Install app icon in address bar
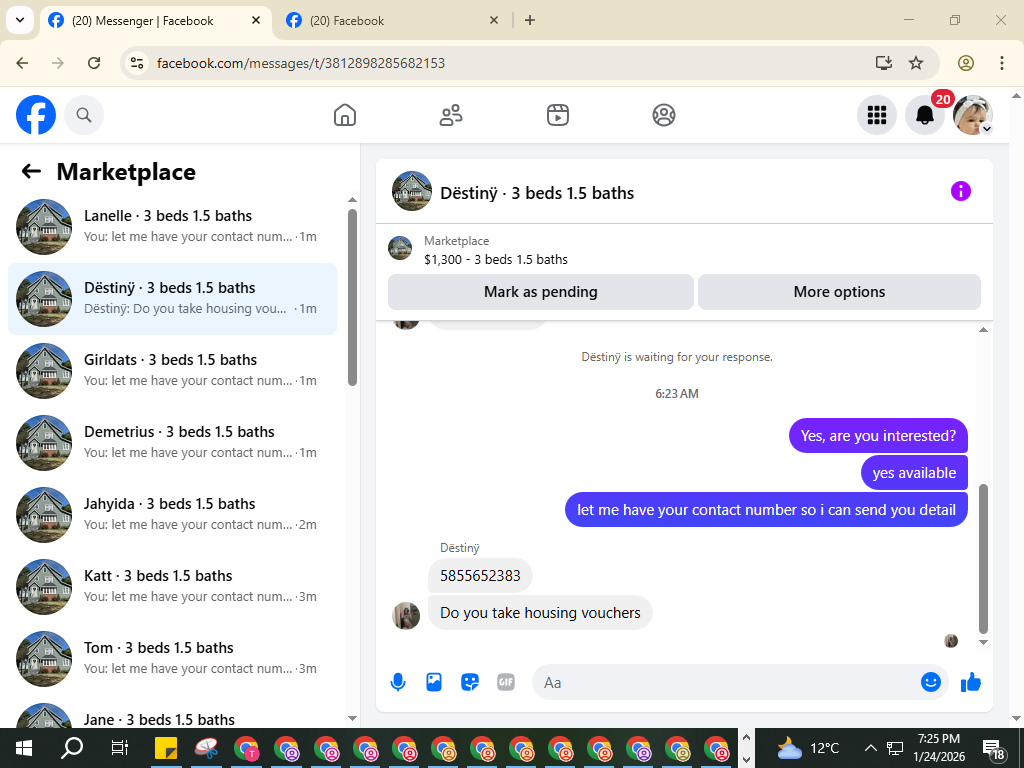1024x768 pixels. point(883,63)
